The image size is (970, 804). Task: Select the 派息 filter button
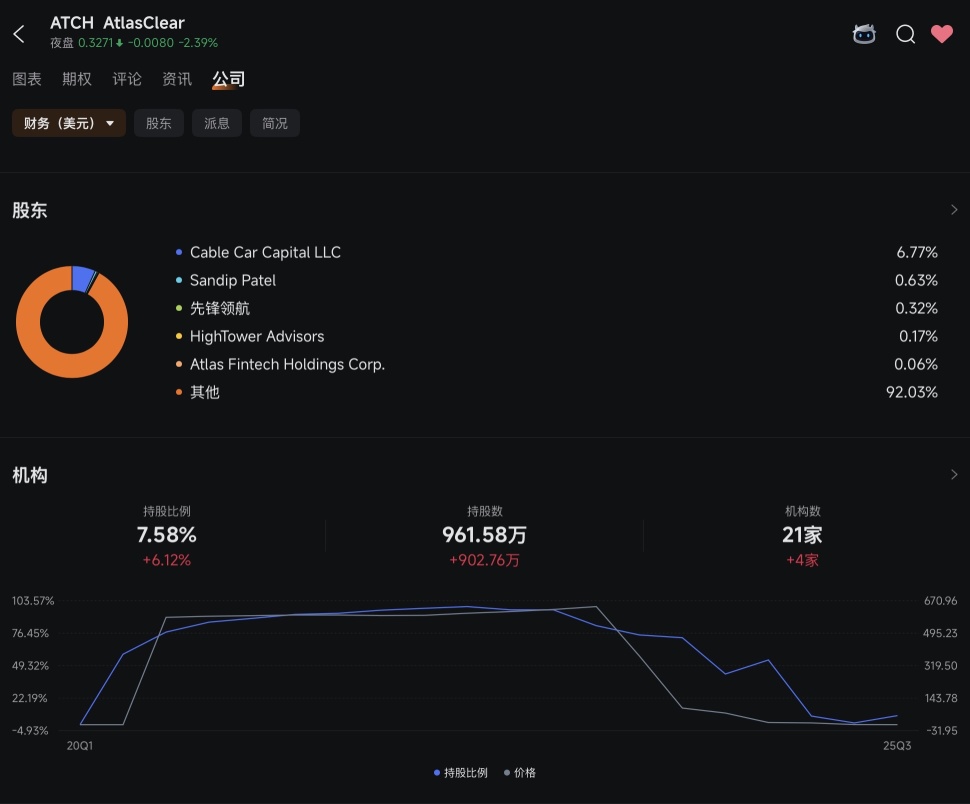click(217, 123)
